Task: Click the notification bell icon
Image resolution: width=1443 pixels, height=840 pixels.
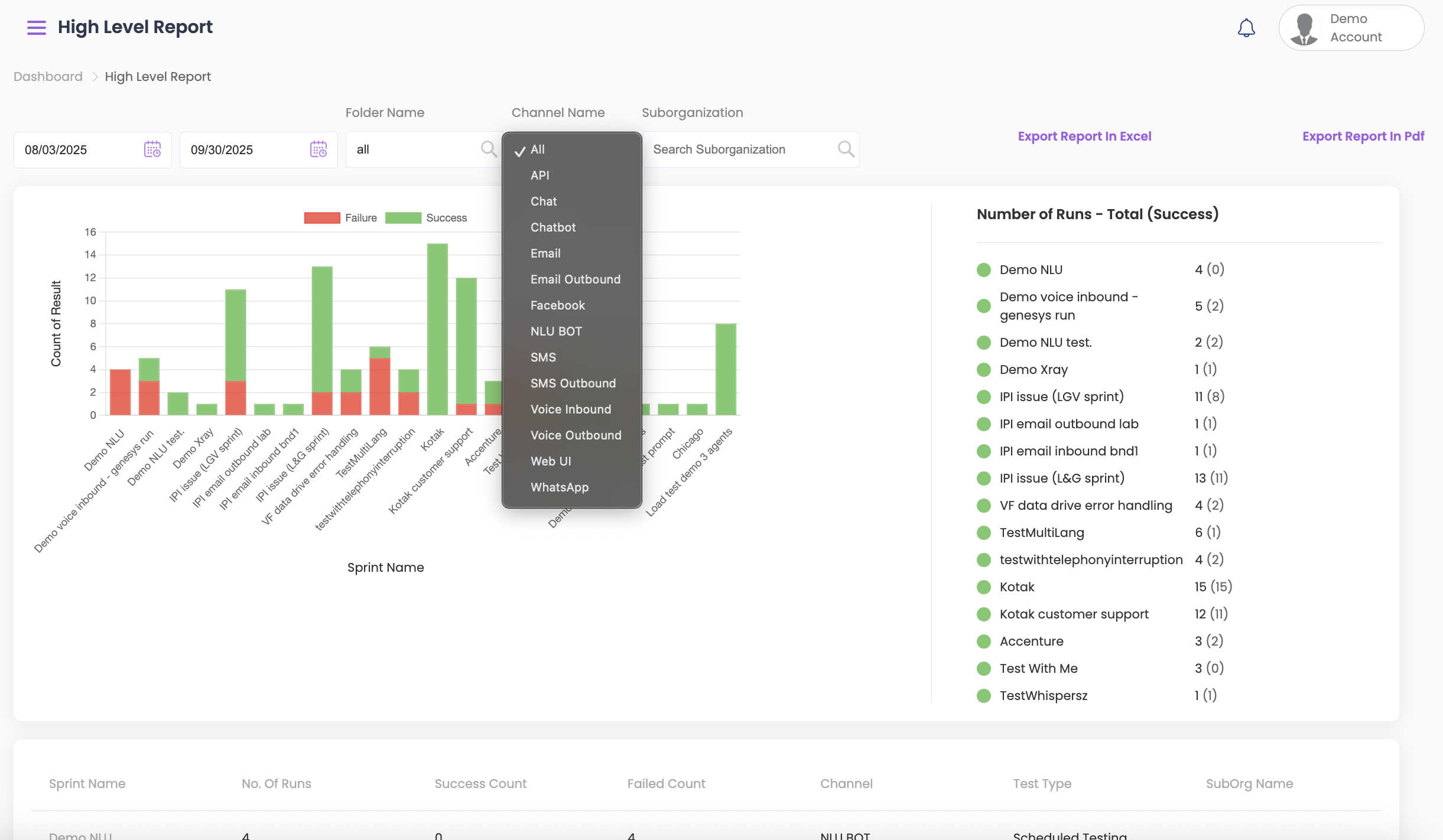Action: (x=1246, y=28)
